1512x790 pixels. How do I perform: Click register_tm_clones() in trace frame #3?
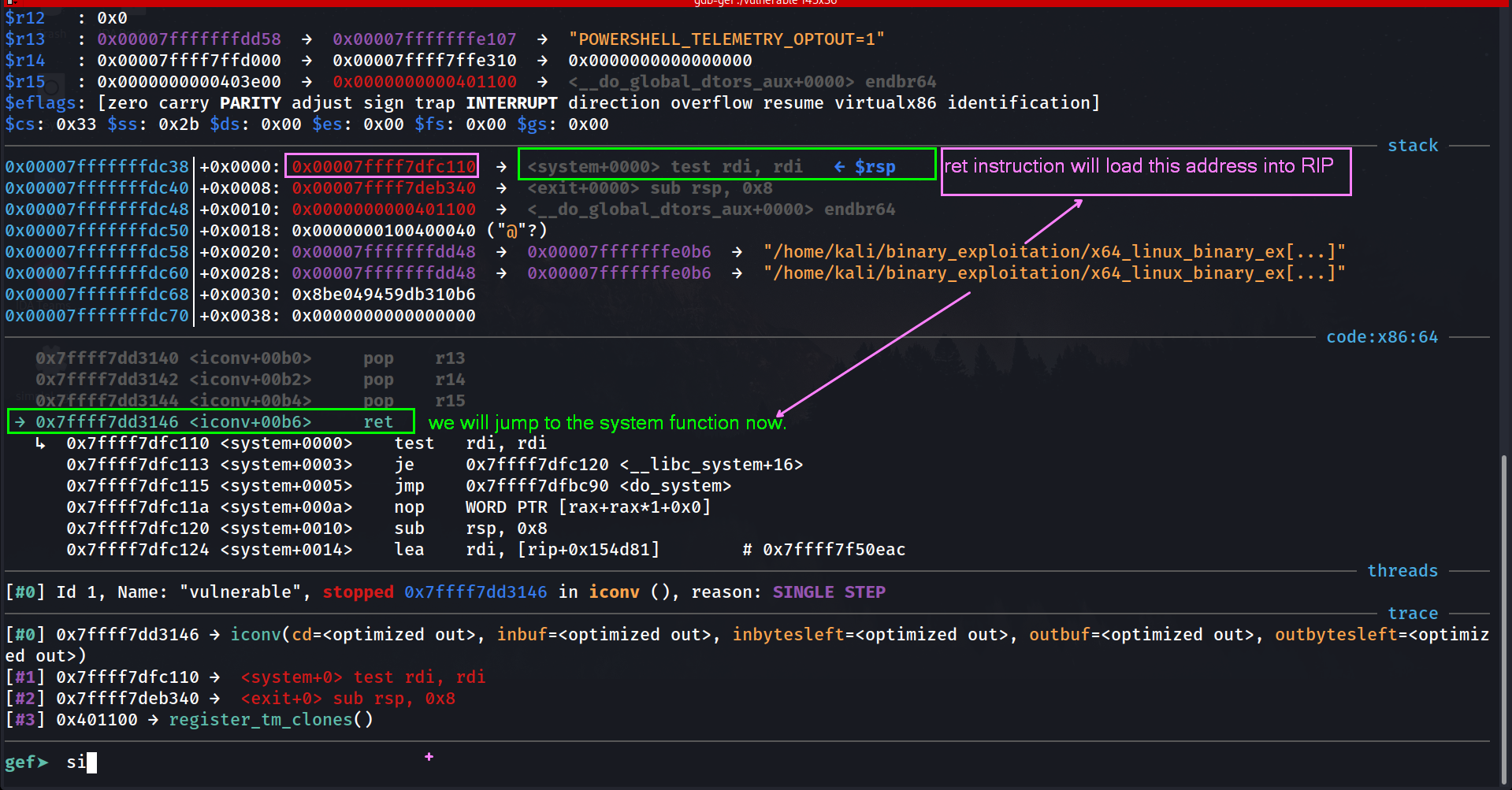(270, 720)
